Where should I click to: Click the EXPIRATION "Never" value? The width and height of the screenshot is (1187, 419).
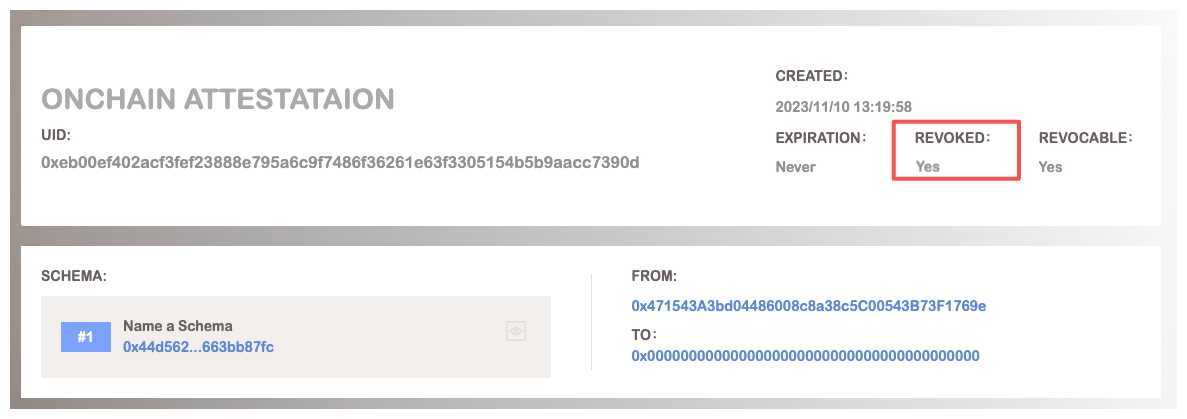click(796, 167)
